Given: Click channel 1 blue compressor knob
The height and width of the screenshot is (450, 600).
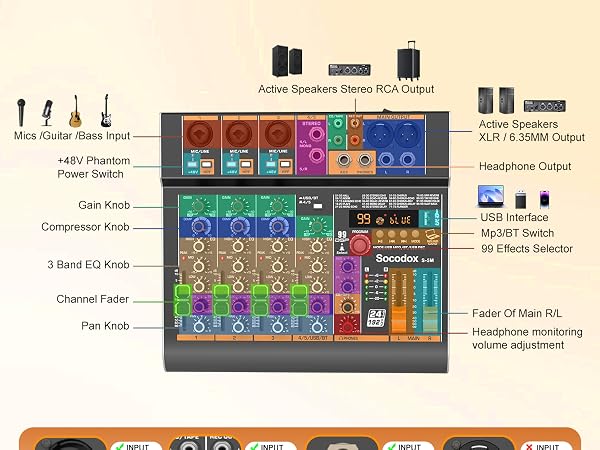Looking at the screenshot, I should point(198,227).
